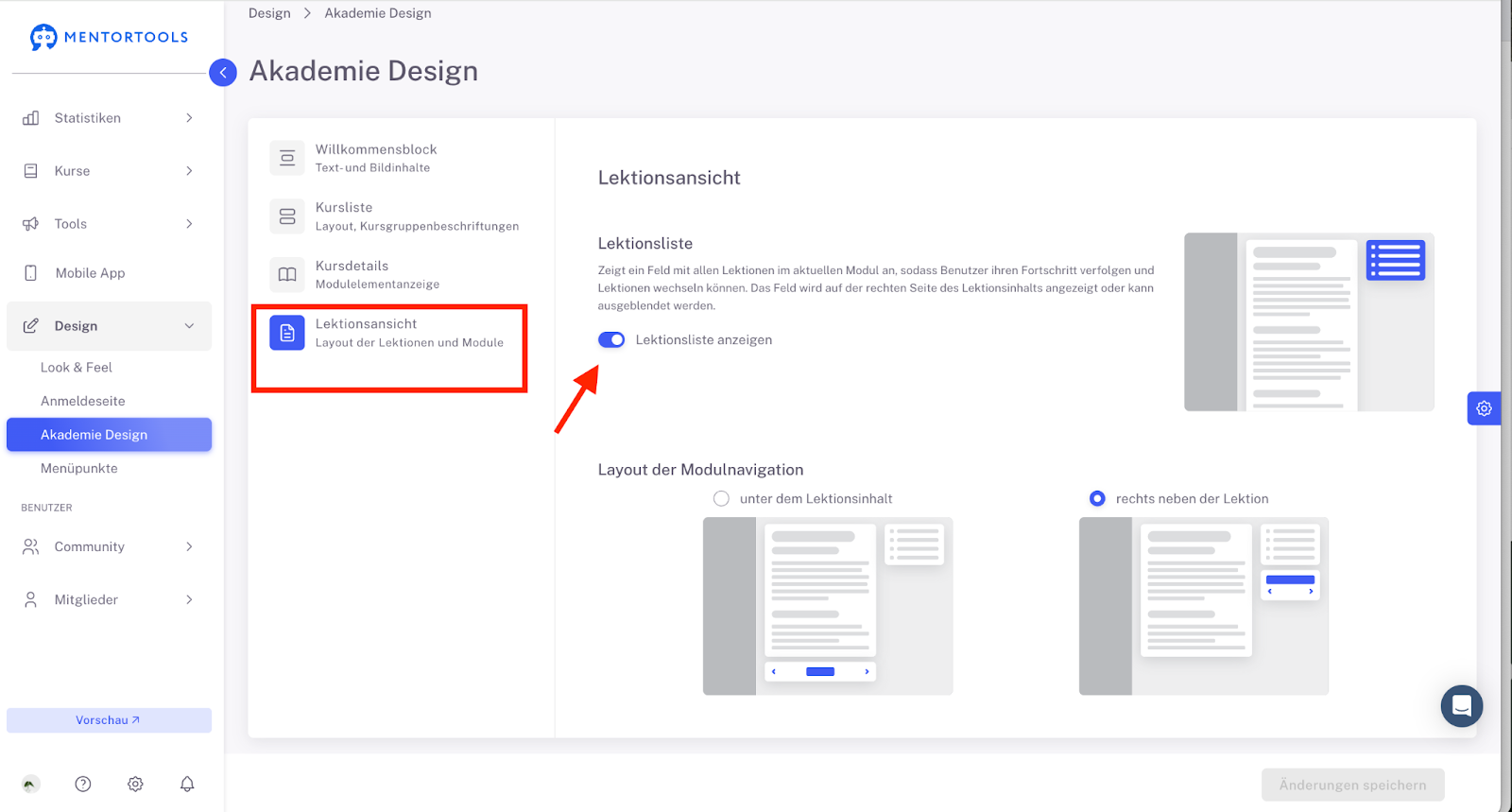Select 'rechts neben der Lektion' radio option
The width and height of the screenshot is (1512, 812).
click(x=1097, y=498)
